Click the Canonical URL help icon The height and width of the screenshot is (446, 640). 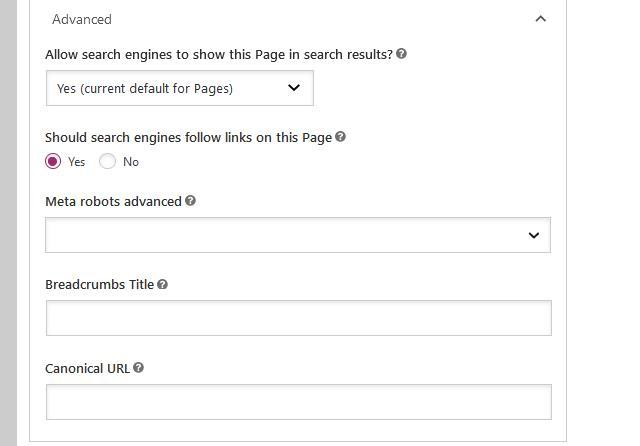click(x=138, y=368)
